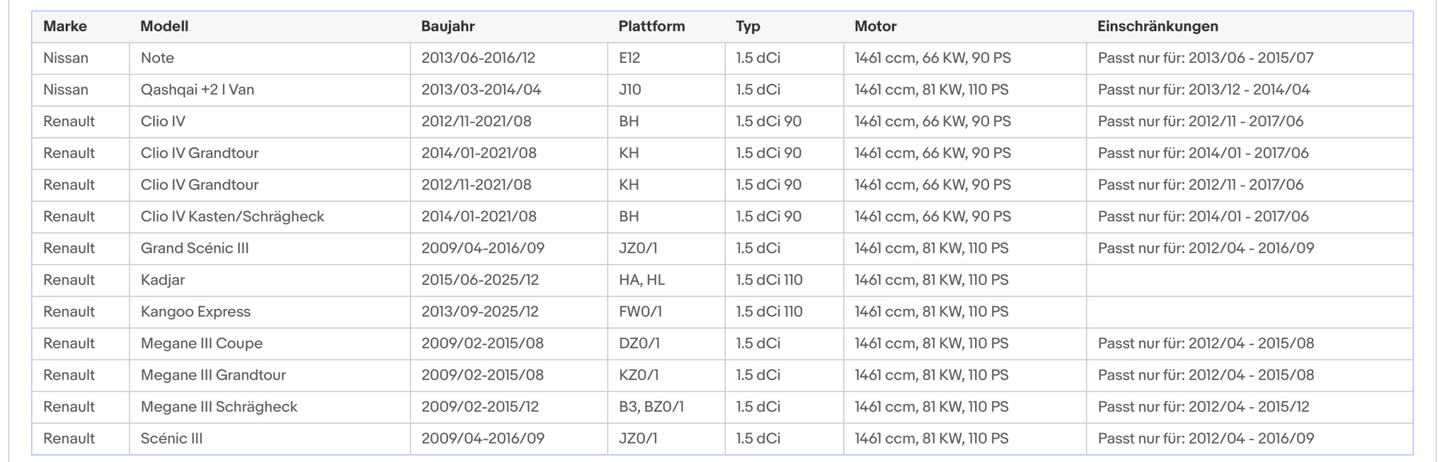Click the Megane III Grandtour cell
Screen dimensions: 1445x462
click(213, 375)
